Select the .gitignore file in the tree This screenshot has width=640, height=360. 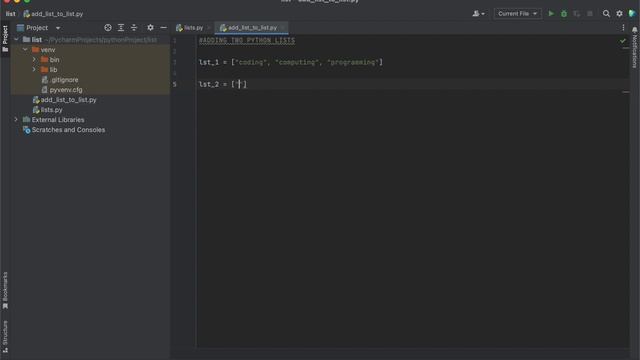coord(64,80)
